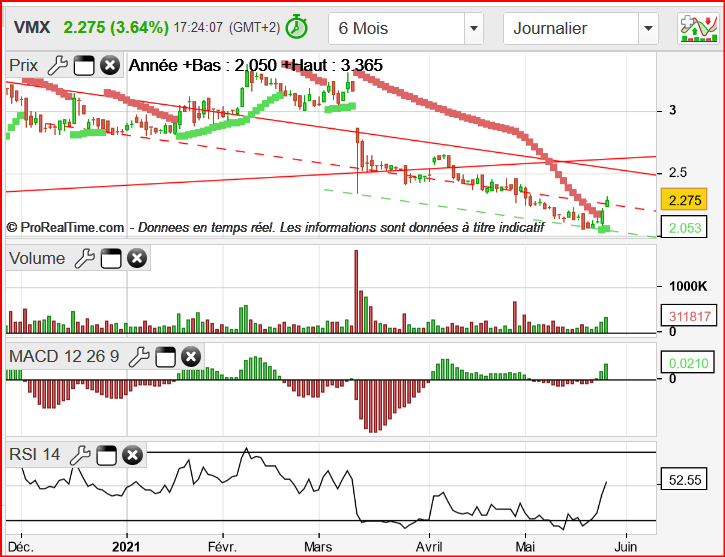725x557 pixels.
Task: Click the Volume panel label
Action: [x=37, y=258]
